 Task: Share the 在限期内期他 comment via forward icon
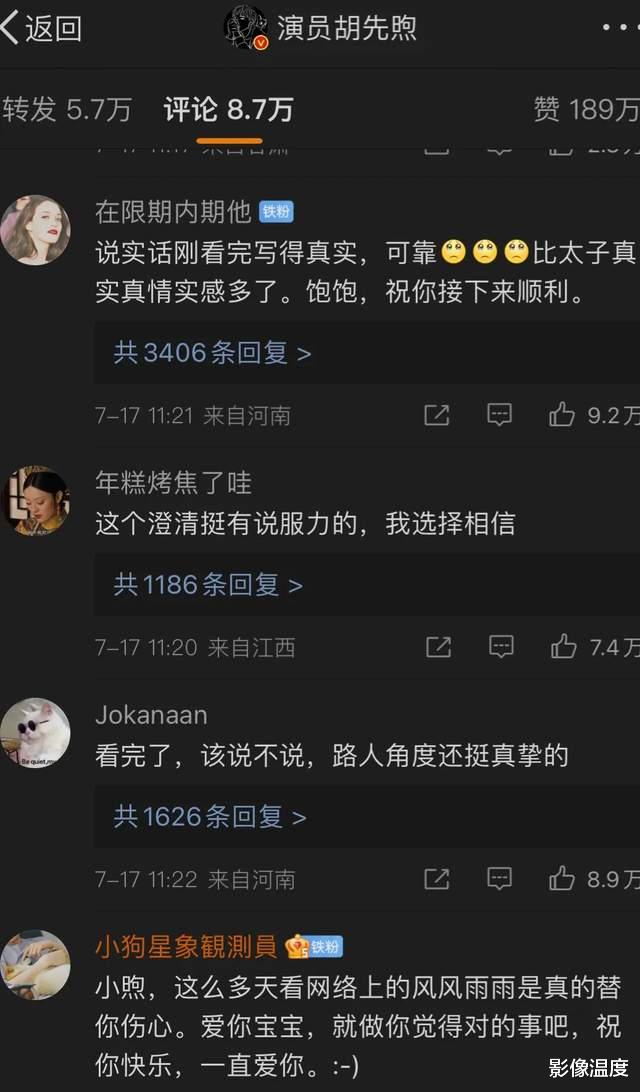(437, 415)
